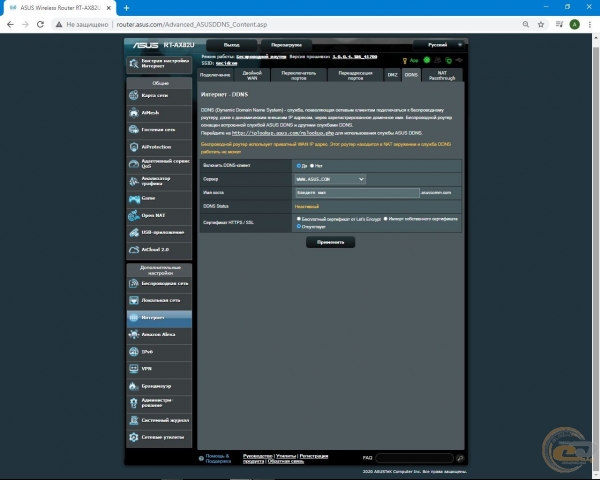This screenshot has height=480, width=600.
Task: Open Adaptive QoS service section
Action: (x=159, y=164)
